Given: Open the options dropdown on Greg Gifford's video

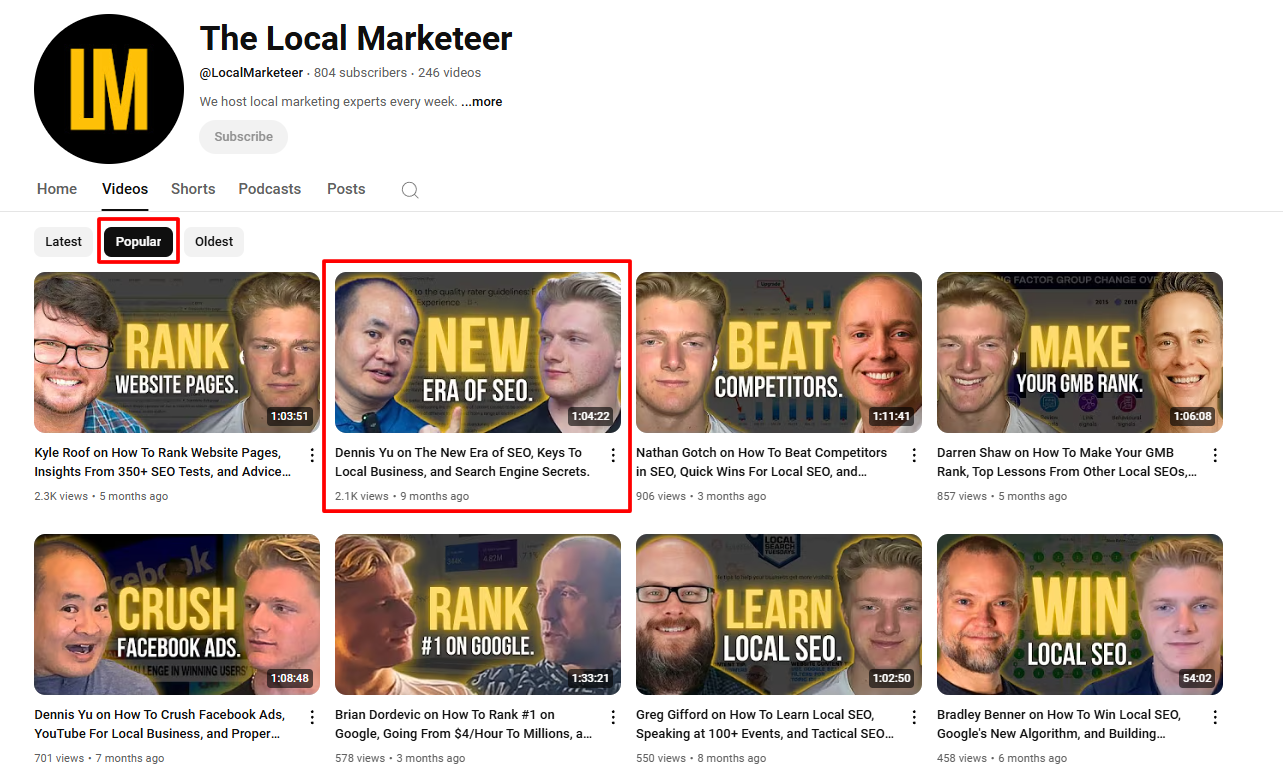Looking at the screenshot, I should click(x=913, y=717).
